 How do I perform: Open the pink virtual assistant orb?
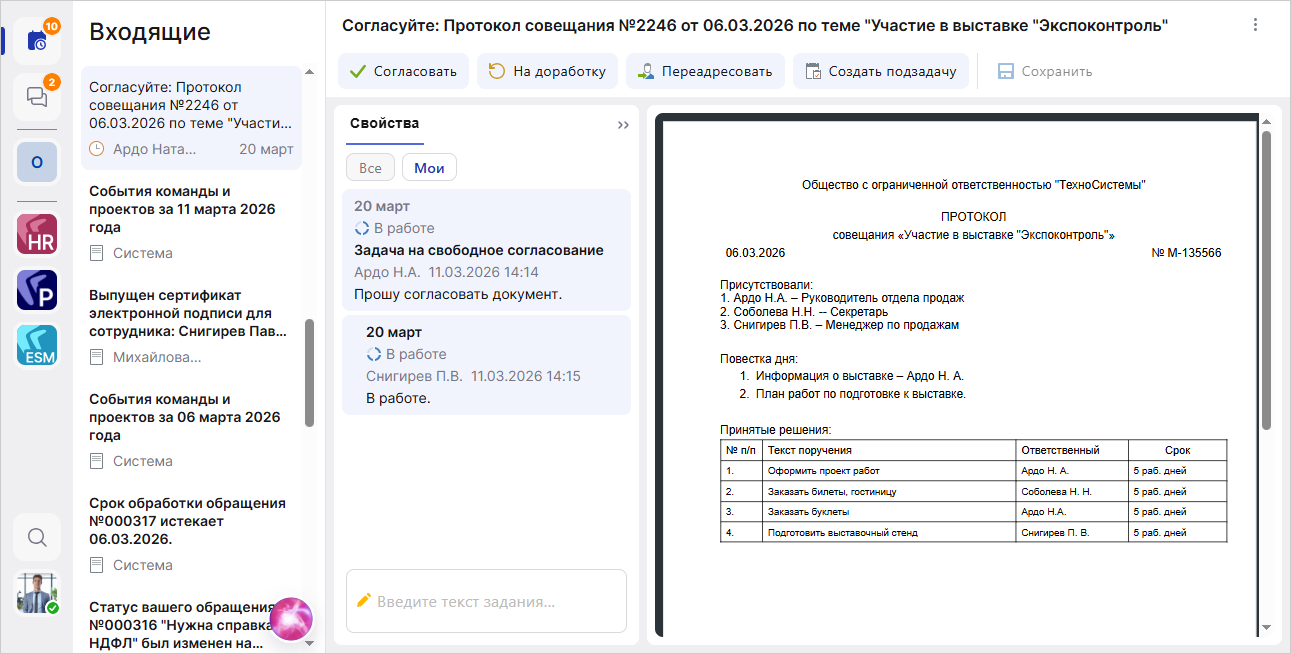click(x=291, y=619)
